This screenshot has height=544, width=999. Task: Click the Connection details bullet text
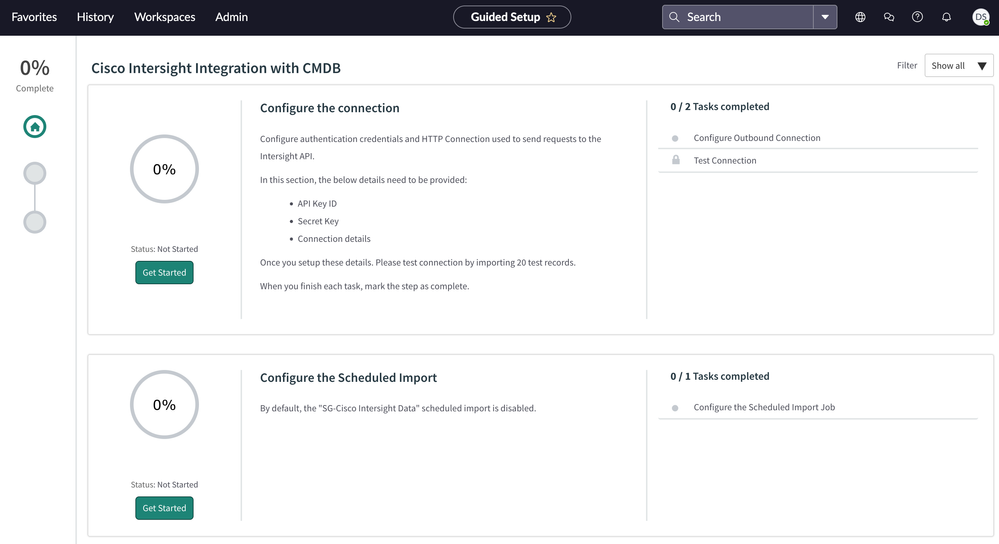tap(334, 239)
